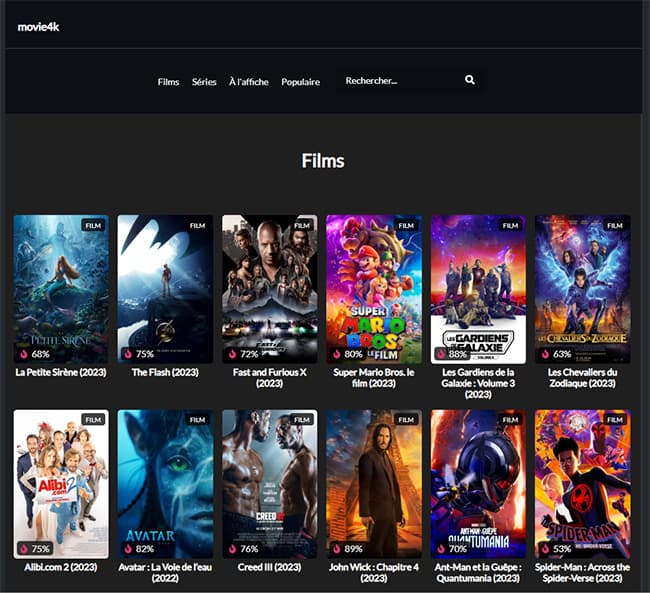The height and width of the screenshot is (593, 650).
Task: Open the Séries menu item
Action: (204, 82)
